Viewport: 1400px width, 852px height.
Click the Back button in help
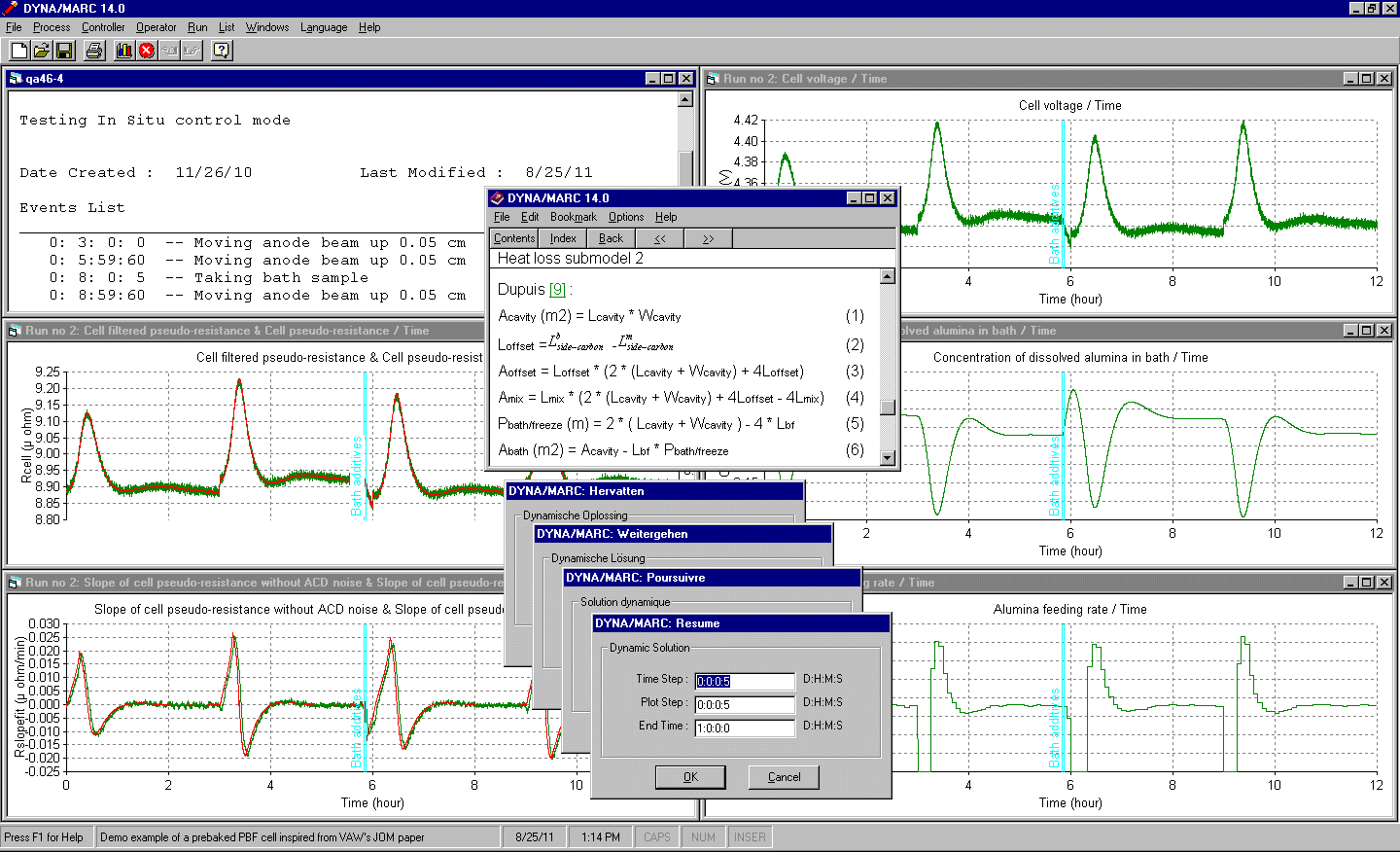(612, 238)
